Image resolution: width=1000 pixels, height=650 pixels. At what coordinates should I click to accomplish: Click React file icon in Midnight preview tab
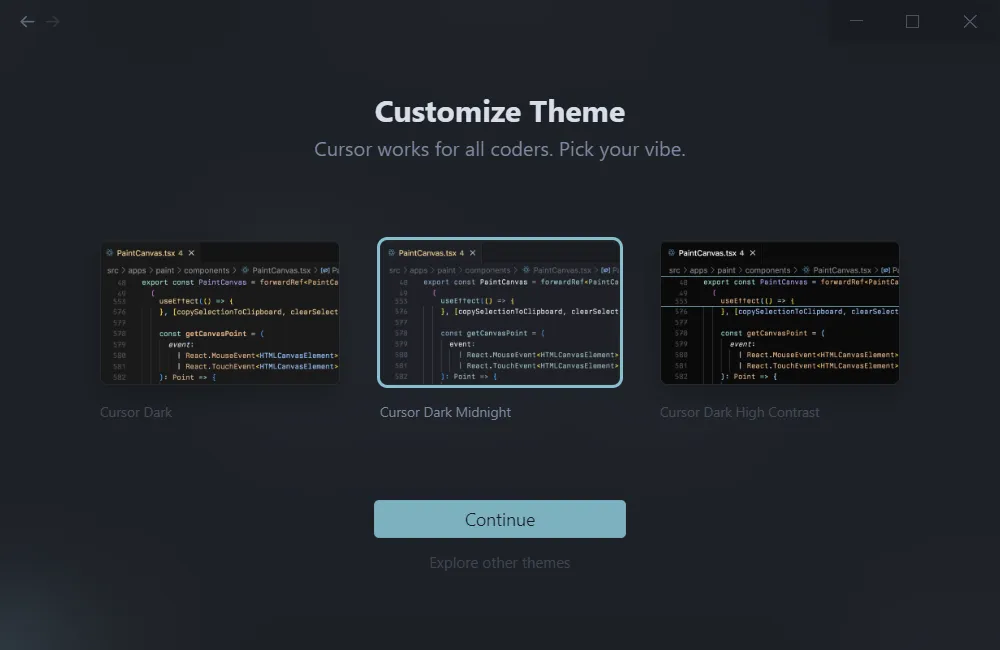click(391, 253)
